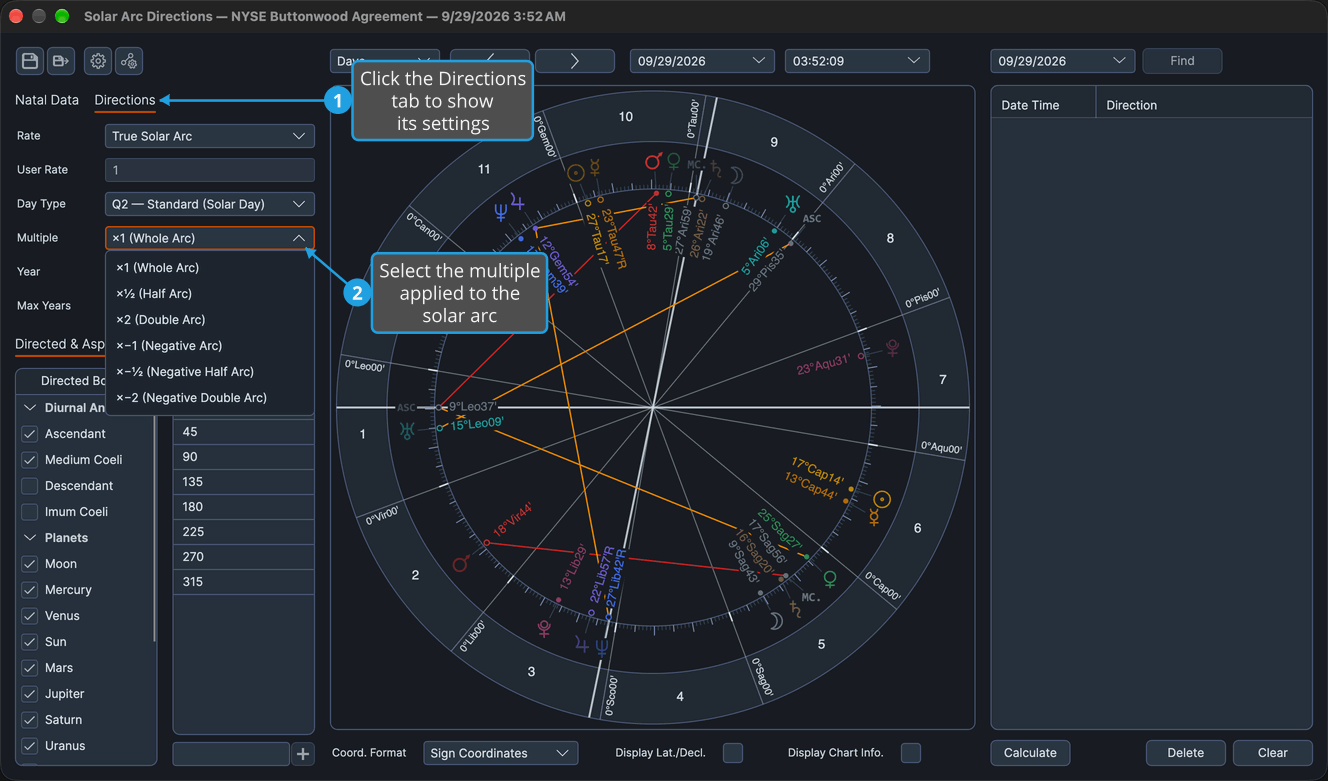Image resolution: width=1328 pixels, height=781 pixels.
Task: Toggle the Mercury checkbox
Action: (30, 590)
